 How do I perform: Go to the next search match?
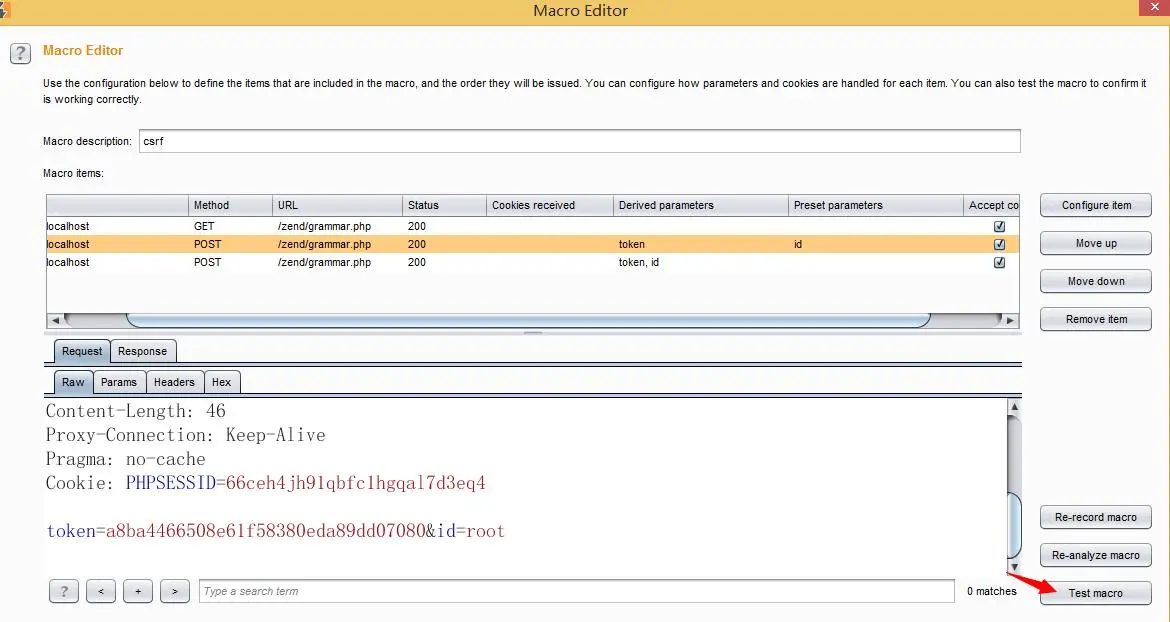(x=175, y=591)
